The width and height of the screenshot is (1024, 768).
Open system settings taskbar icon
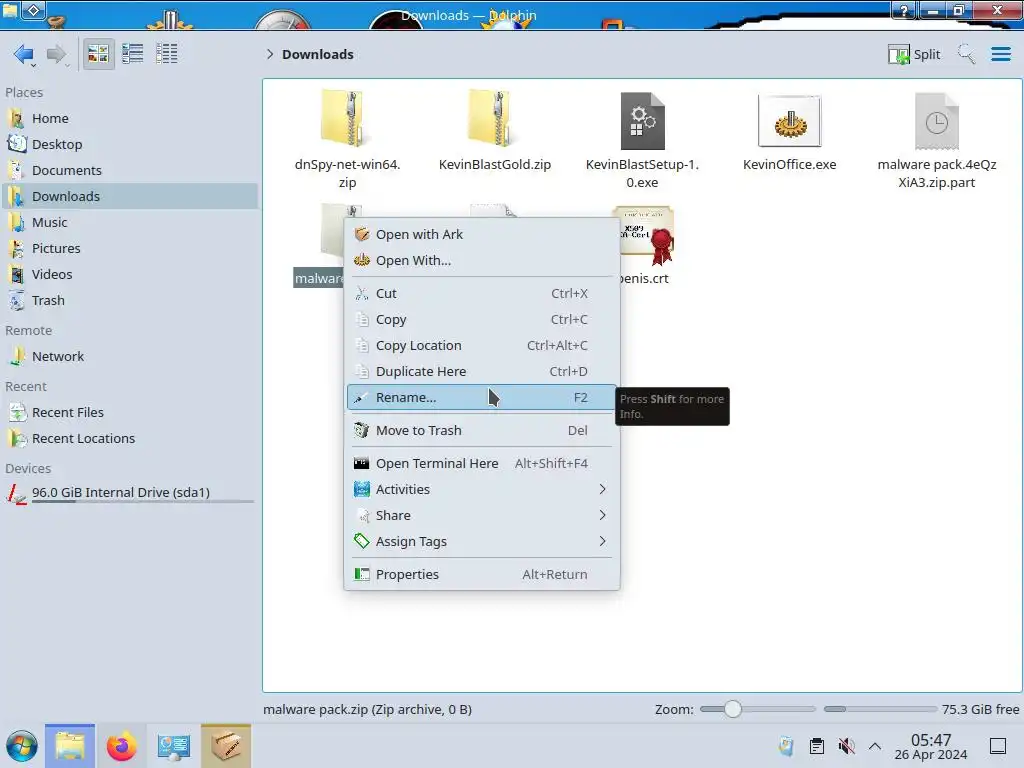(x=174, y=746)
